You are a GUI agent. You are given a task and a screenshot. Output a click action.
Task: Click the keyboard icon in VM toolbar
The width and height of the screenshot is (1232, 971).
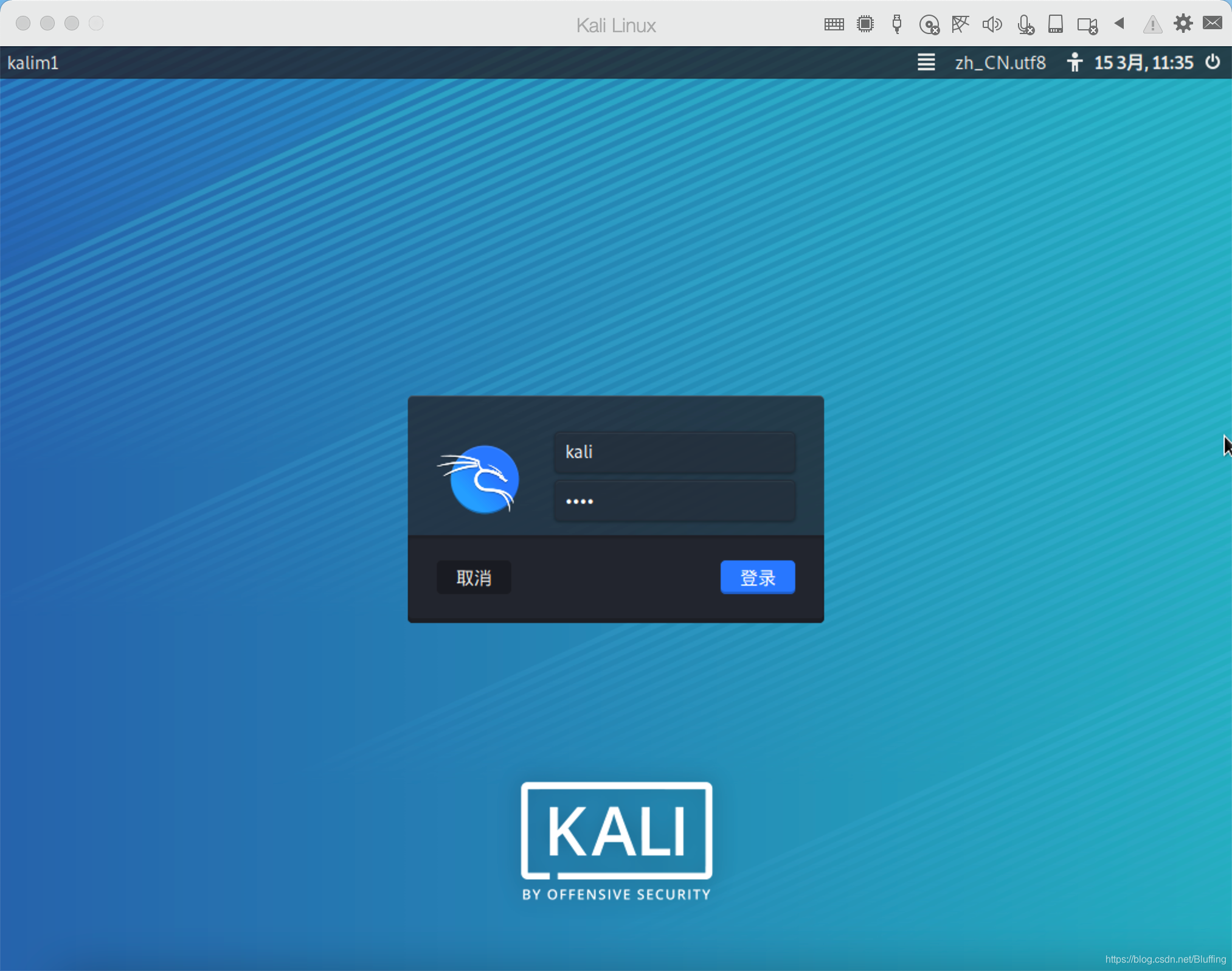pyautogui.click(x=834, y=24)
